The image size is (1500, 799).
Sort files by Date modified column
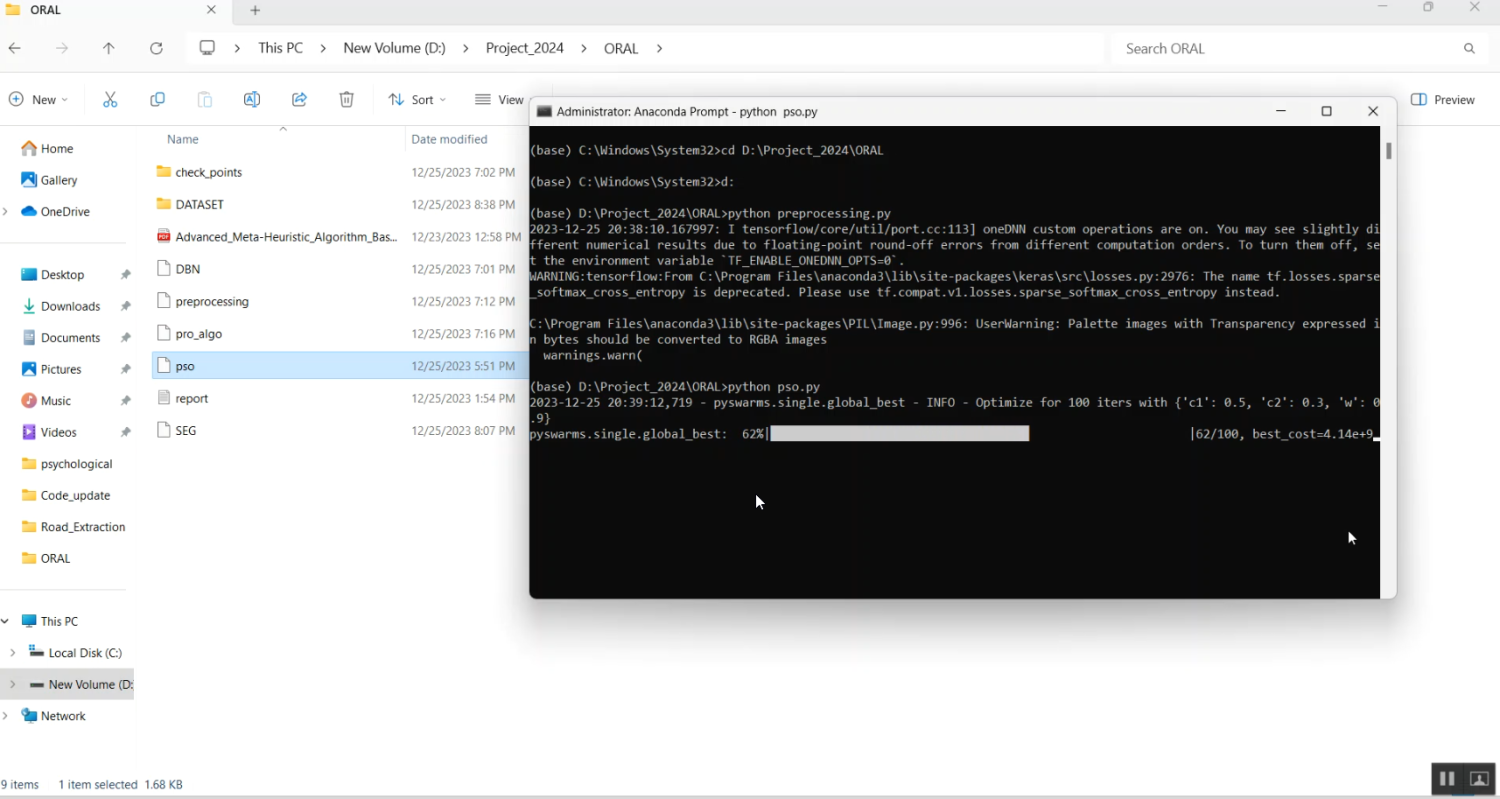click(x=449, y=139)
